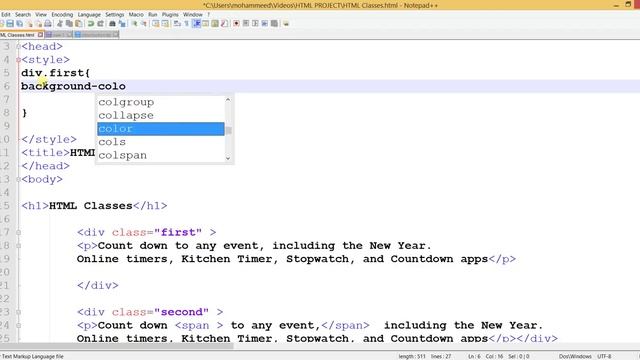The image size is (640, 360).
Task: Open the Edit menu
Action: [6, 14]
